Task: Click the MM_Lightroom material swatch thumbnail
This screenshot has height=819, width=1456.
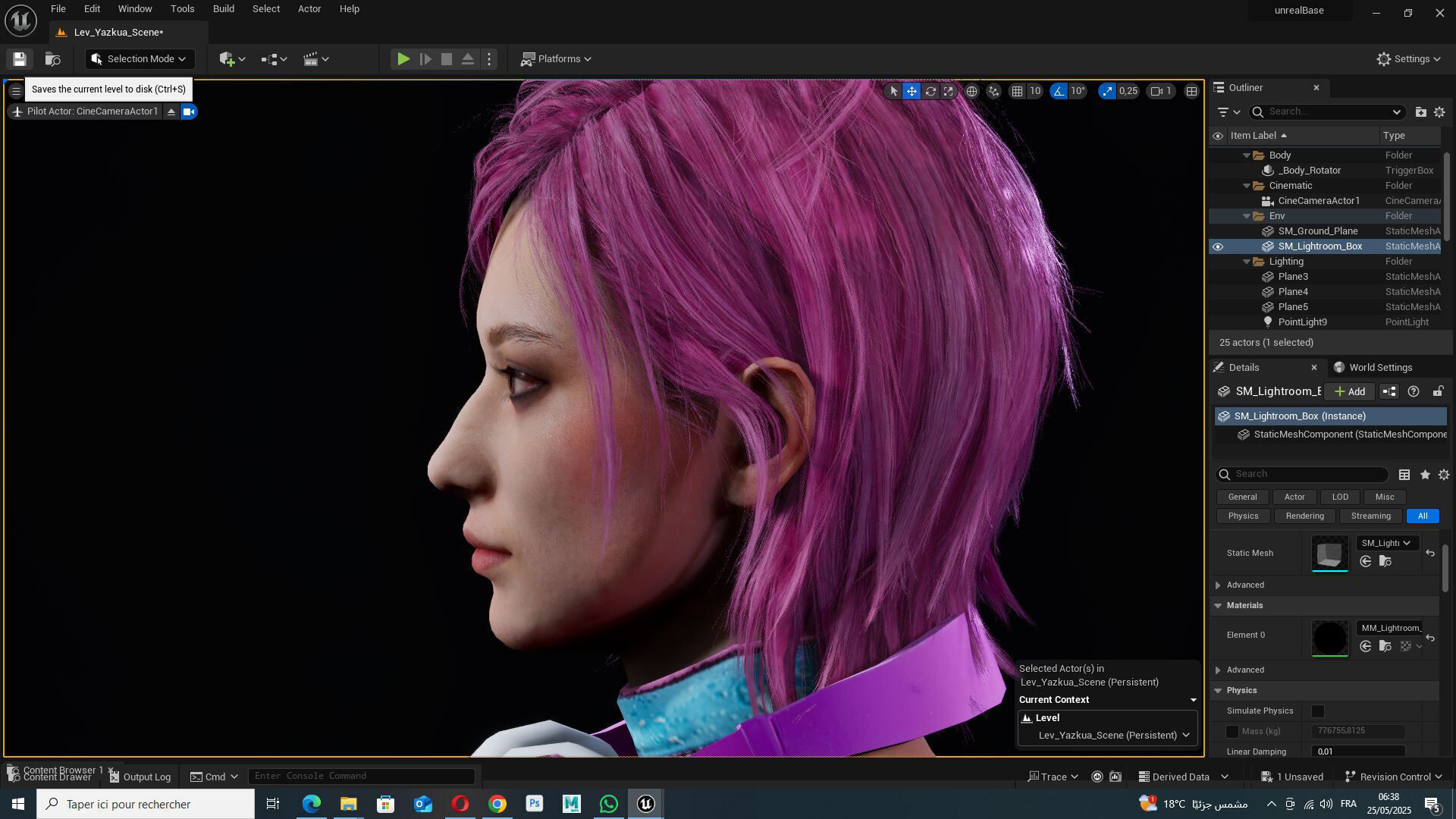Action: click(x=1329, y=638)
